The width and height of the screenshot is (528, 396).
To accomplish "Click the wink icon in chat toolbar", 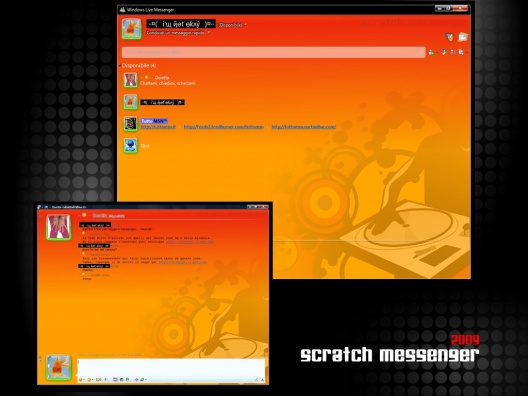I will coord(89,380).
